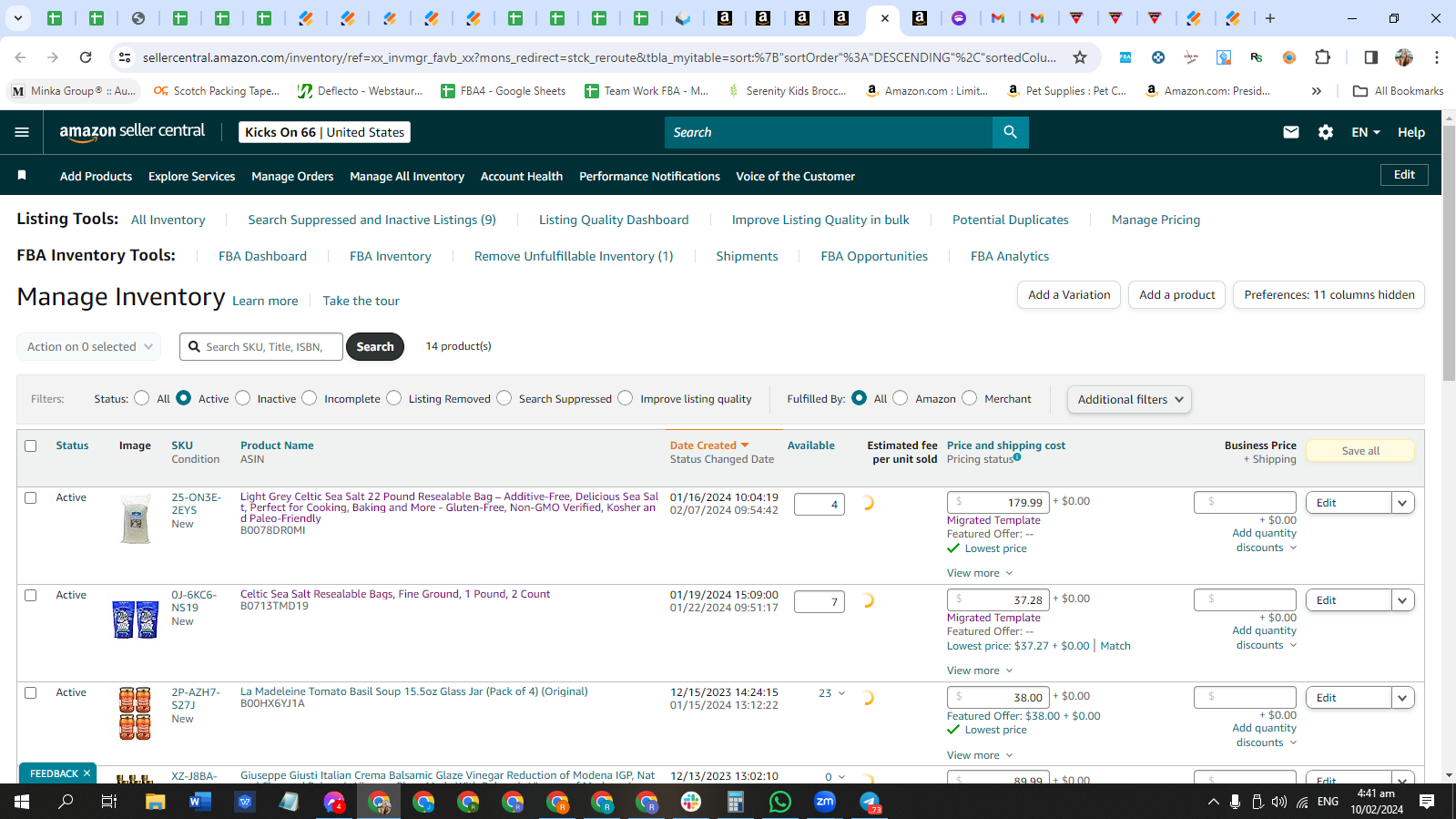Screen dimensions: 1456x819
Task: Open a new browser tab with plus icon
Action: click(x=1270, y=18)
